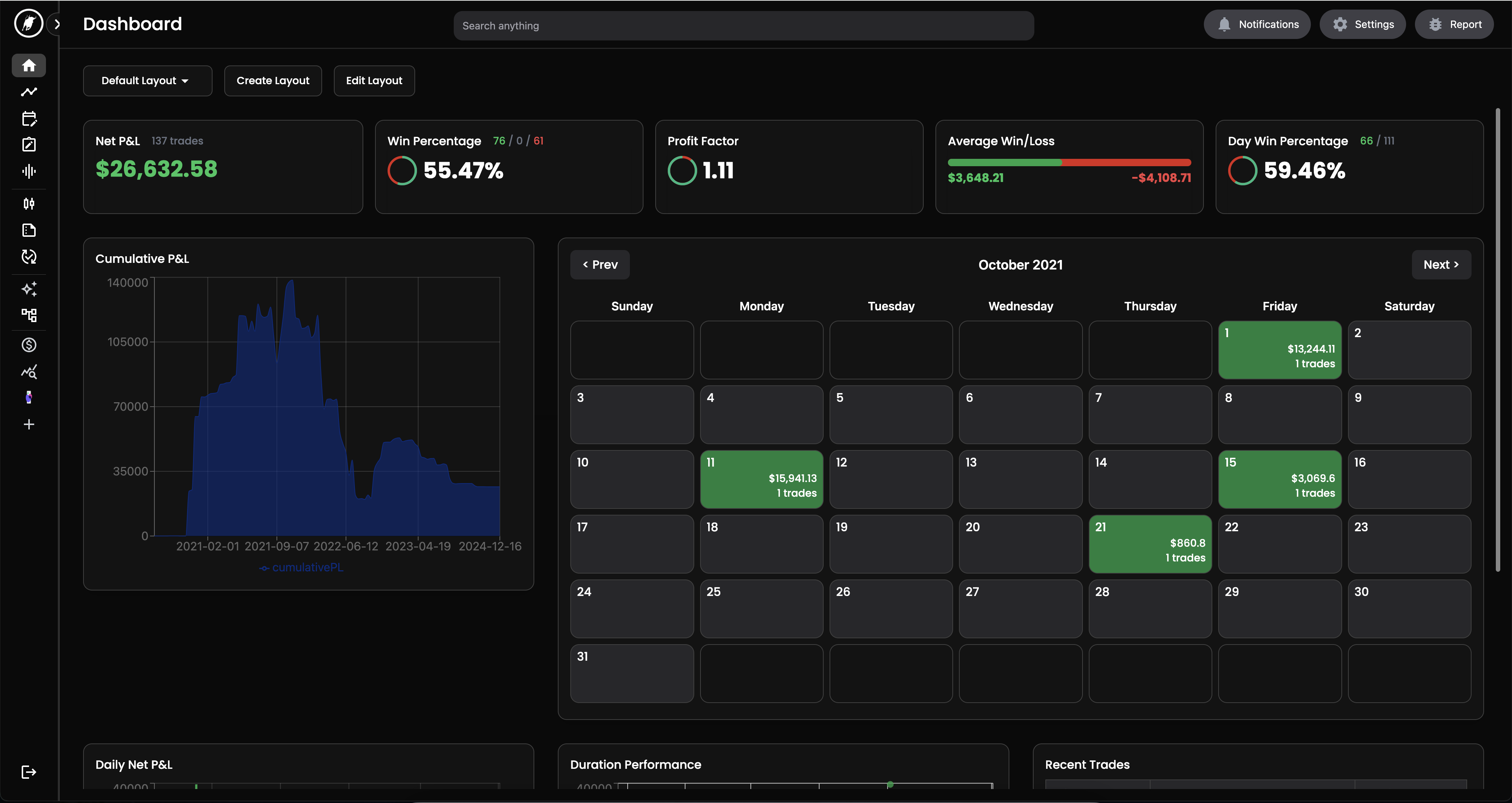This screenshot has height=803, width=1512.
Task: Click the rocket logo at top left
Action: point(28,24)
